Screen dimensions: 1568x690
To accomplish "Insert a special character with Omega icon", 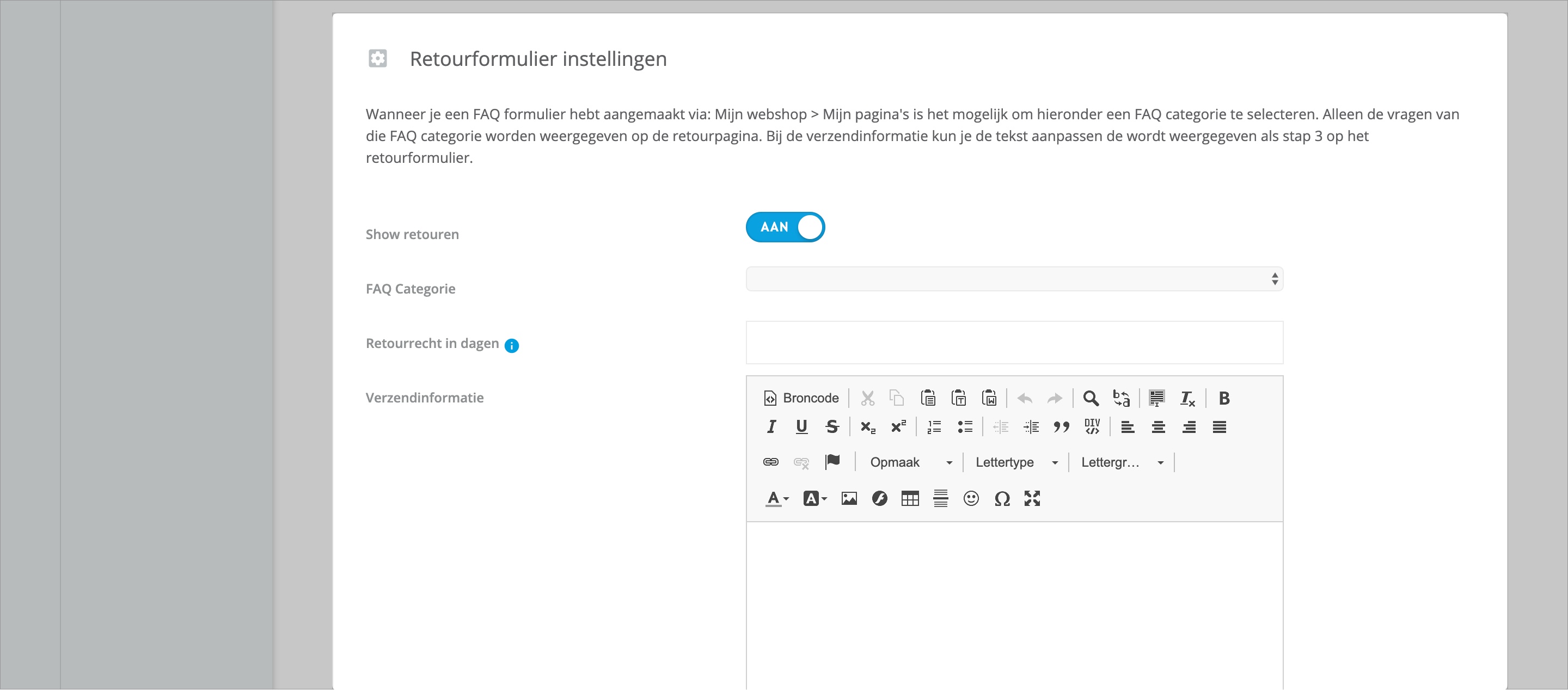I will (x=1002, y=499).
